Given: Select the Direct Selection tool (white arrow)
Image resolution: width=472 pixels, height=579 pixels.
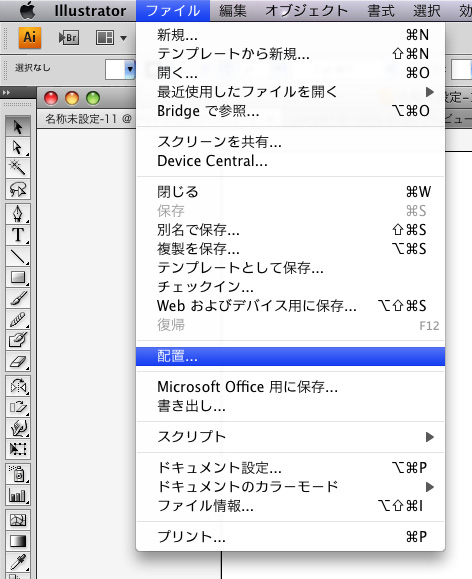Looking at the screenshot, I should click(18, 147).
